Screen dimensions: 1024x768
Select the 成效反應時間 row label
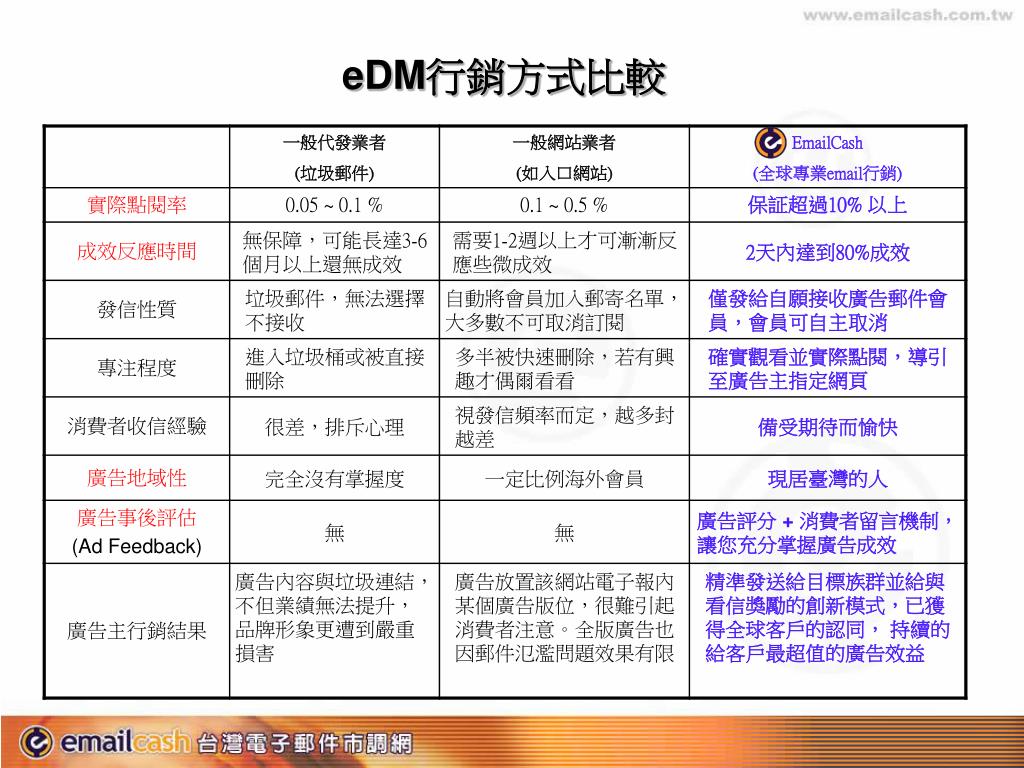pyautogui.click(x=136, y=251)
